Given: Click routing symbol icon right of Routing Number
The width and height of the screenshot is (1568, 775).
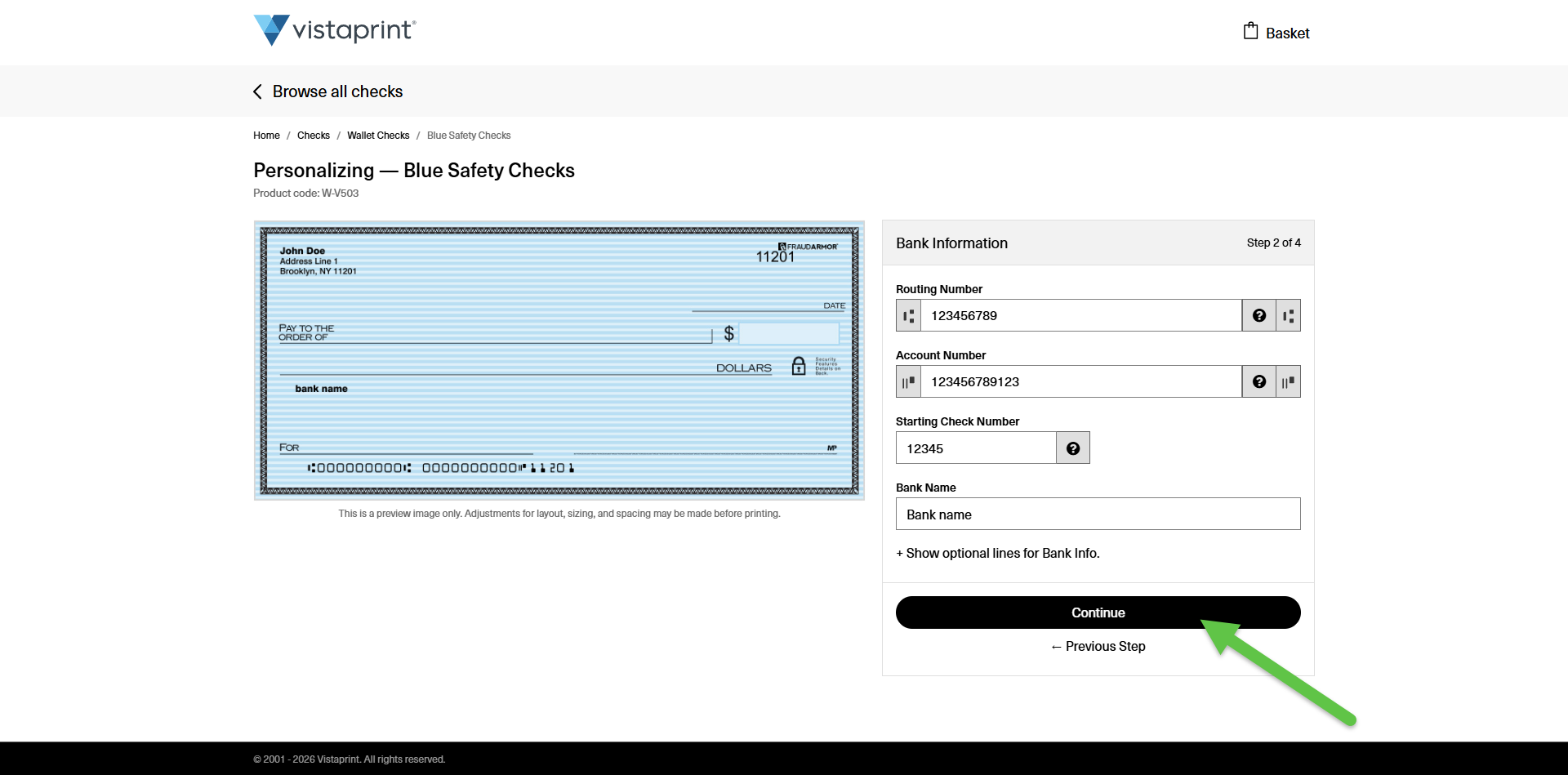Looking at the screenshot, I should pyautogui.click(x=1288, y=315).
